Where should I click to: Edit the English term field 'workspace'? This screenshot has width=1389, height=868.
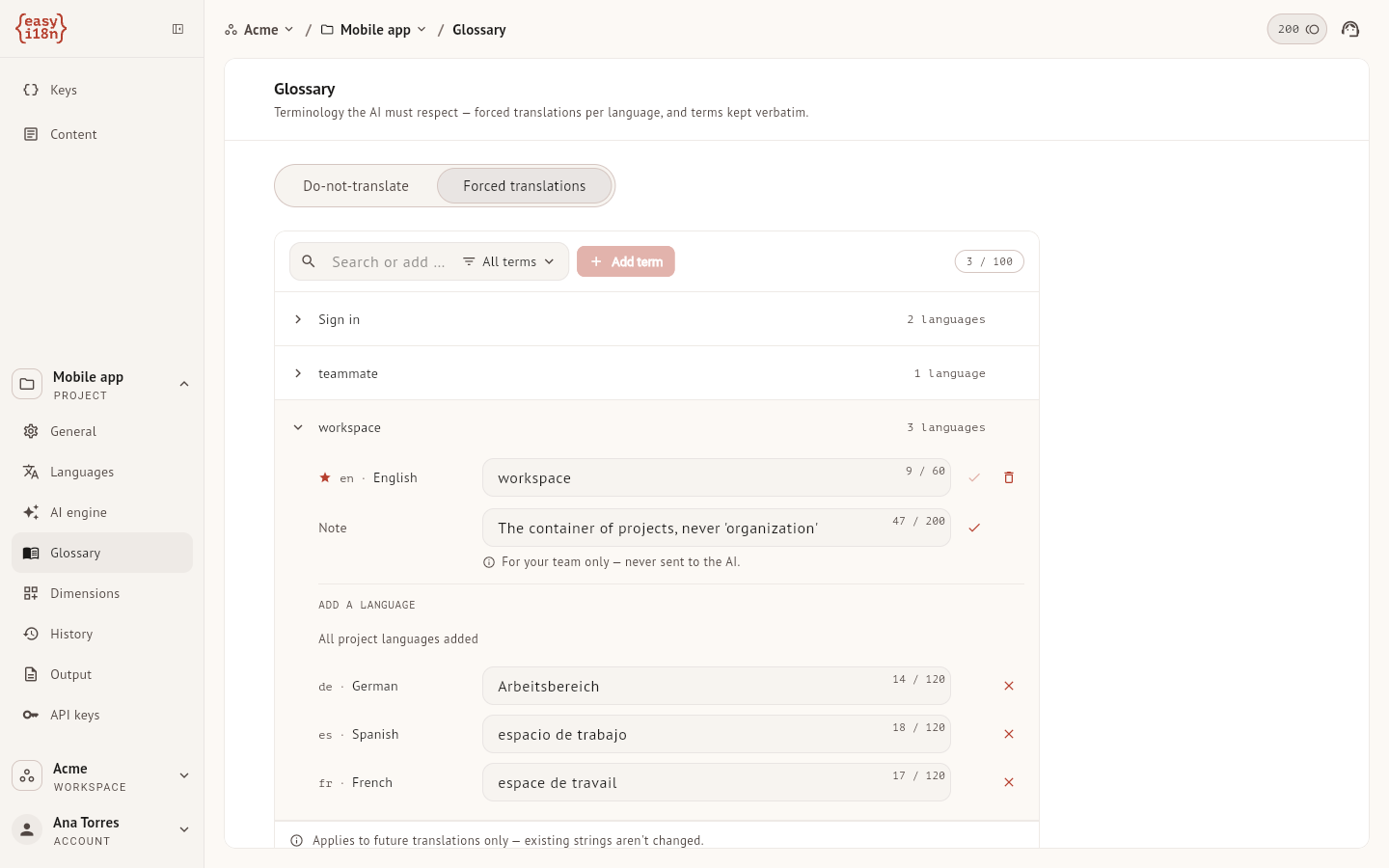click(x=717, y=477)
